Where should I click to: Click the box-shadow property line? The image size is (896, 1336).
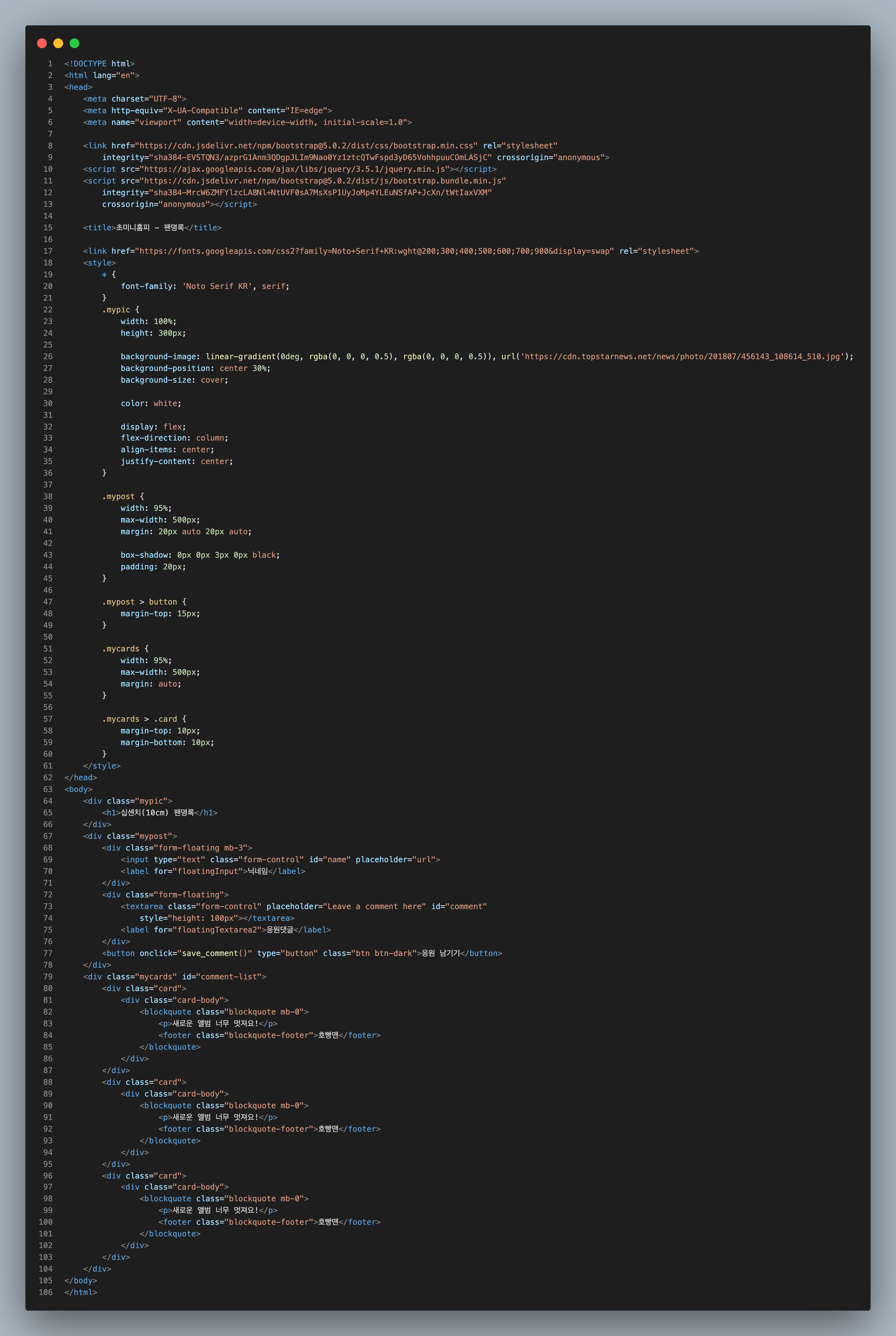[x=200, y=555]
